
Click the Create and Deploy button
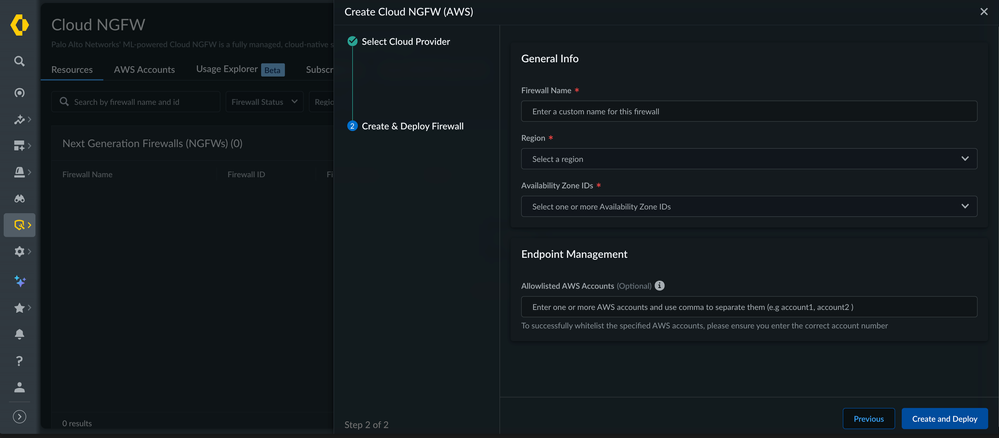click(x=945, y=419)
